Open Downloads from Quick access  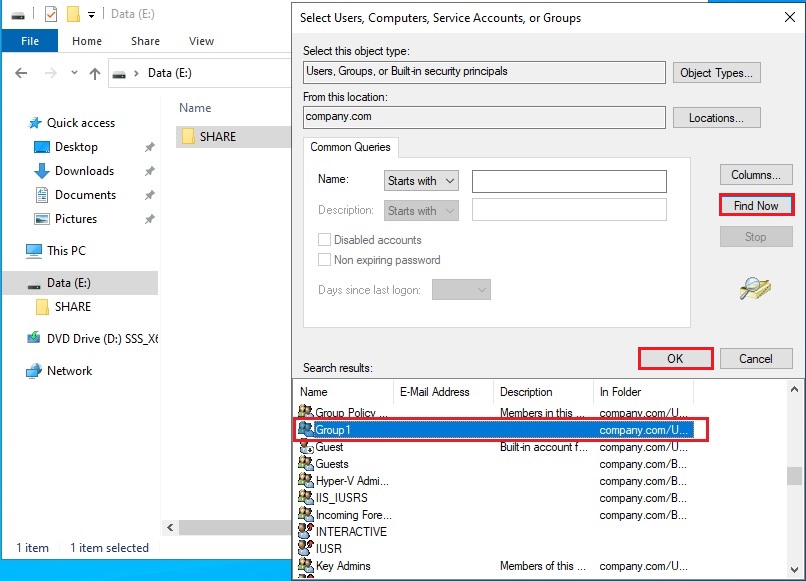point(84,171)
